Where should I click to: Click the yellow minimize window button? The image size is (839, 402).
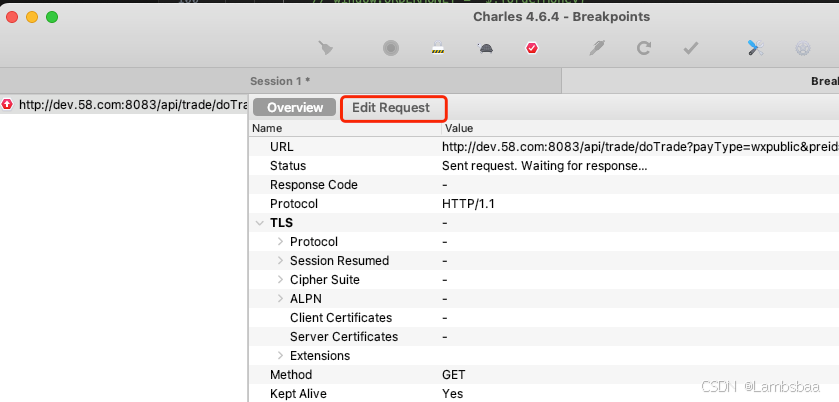coord(32,17)
